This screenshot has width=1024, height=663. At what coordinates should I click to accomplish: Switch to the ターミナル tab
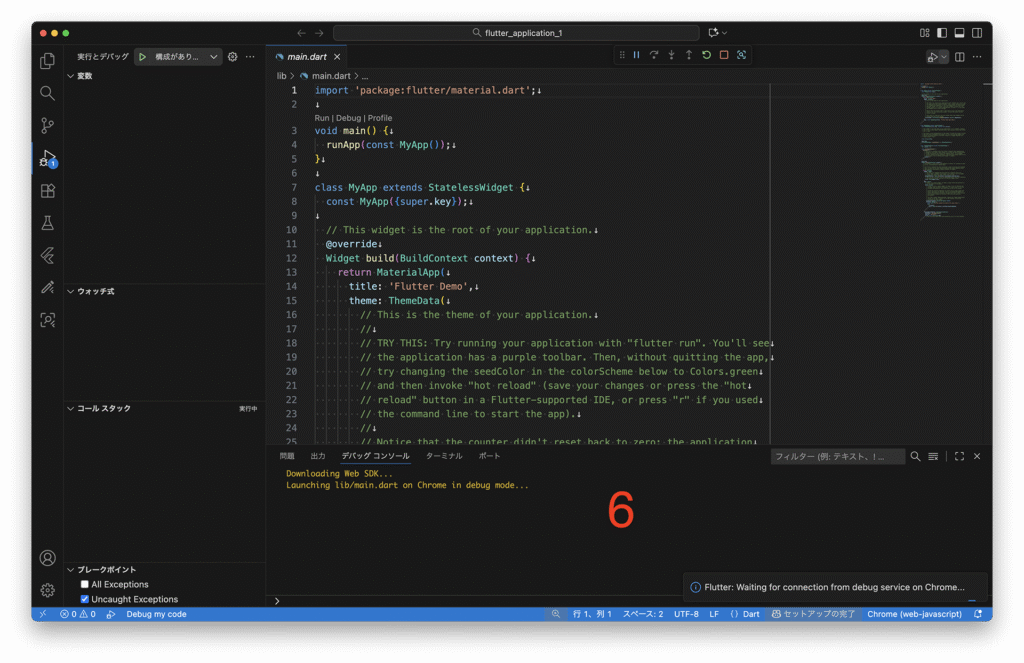[x=444, y=456]
